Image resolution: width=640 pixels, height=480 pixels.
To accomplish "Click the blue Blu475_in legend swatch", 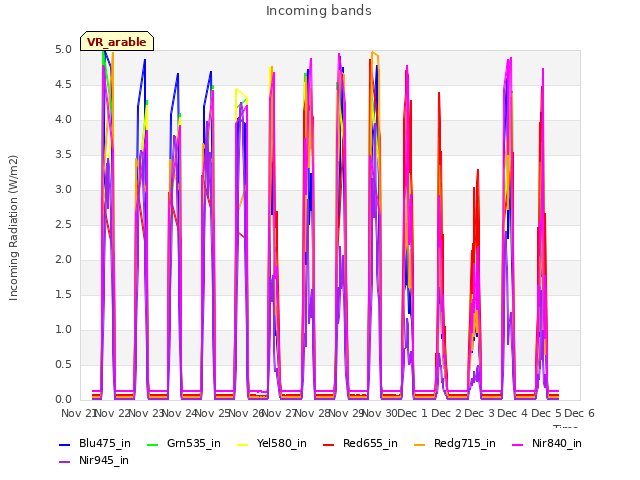I will tap(64, 444).
